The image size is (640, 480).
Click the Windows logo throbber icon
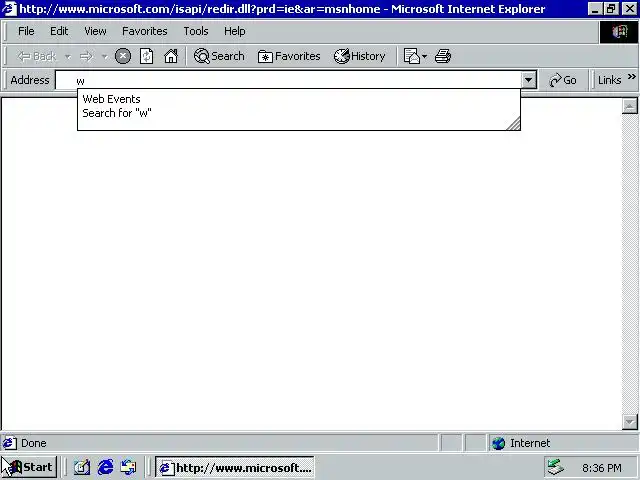(619, 31)
